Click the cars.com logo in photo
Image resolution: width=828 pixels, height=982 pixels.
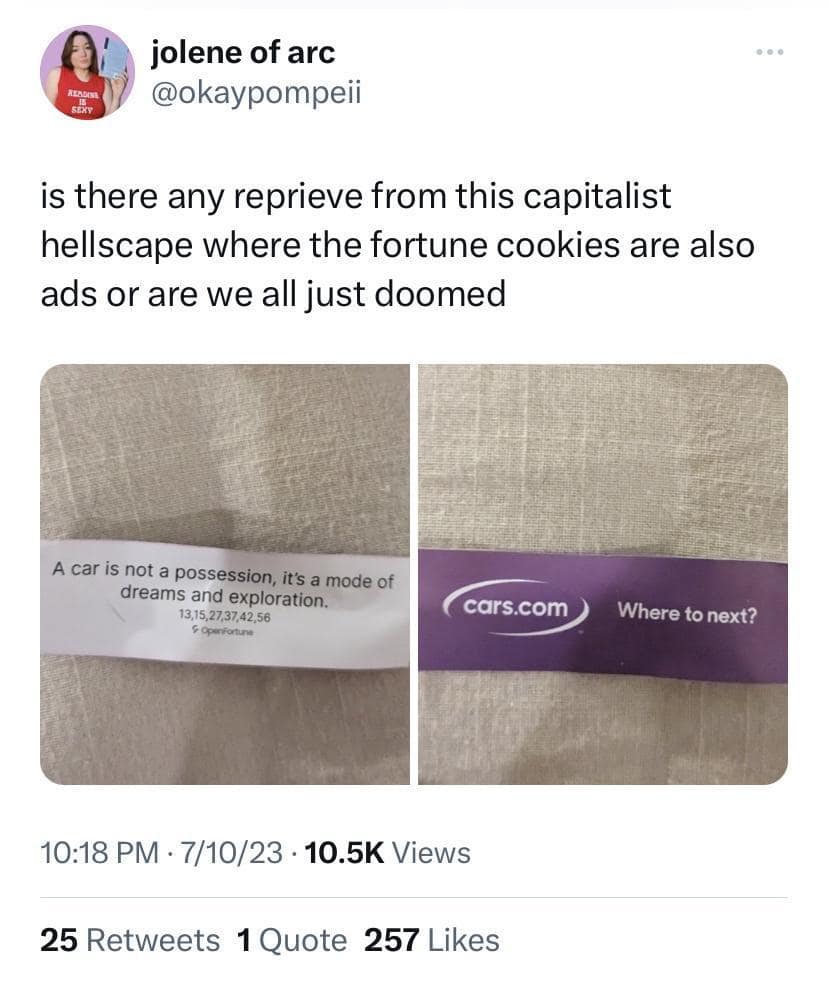click(x=516, y=607)
